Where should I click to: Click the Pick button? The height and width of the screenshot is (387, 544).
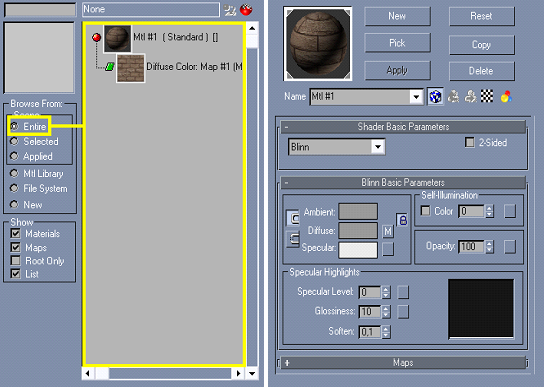[x=397, y=43]
